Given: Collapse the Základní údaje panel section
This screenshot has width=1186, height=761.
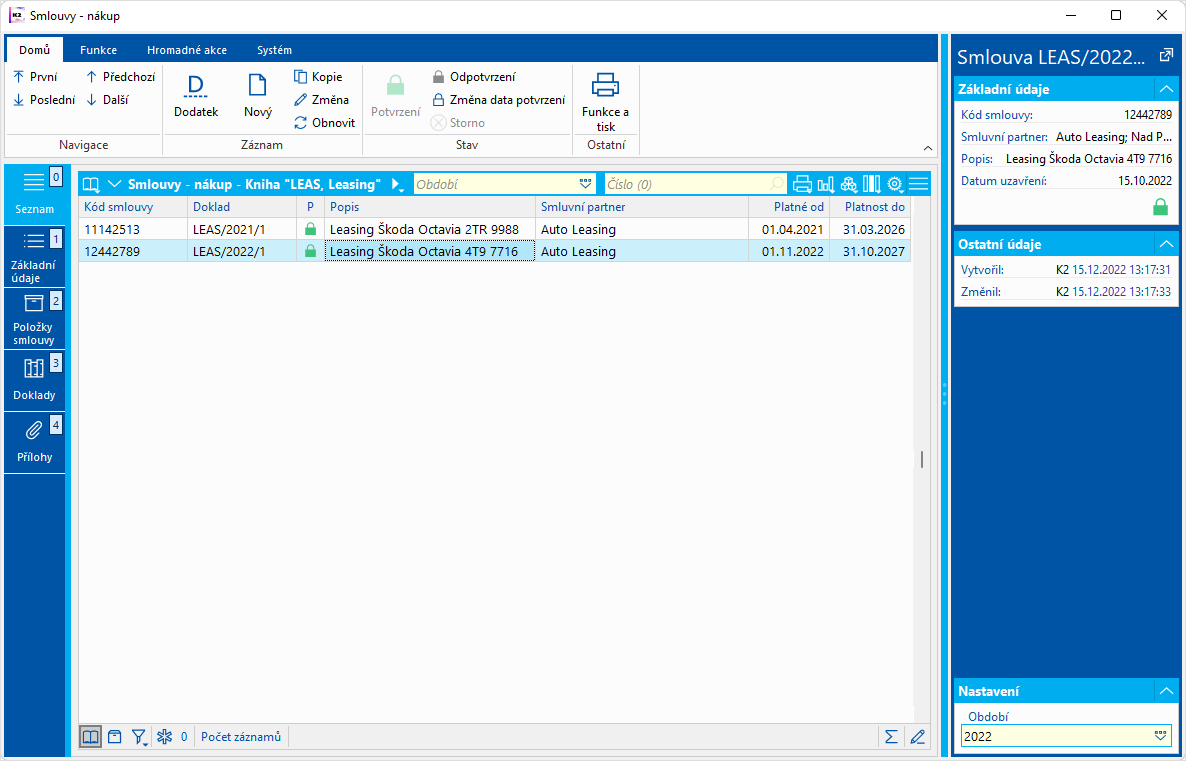Looking at the screenshot, I should (x=1166, y=89).
